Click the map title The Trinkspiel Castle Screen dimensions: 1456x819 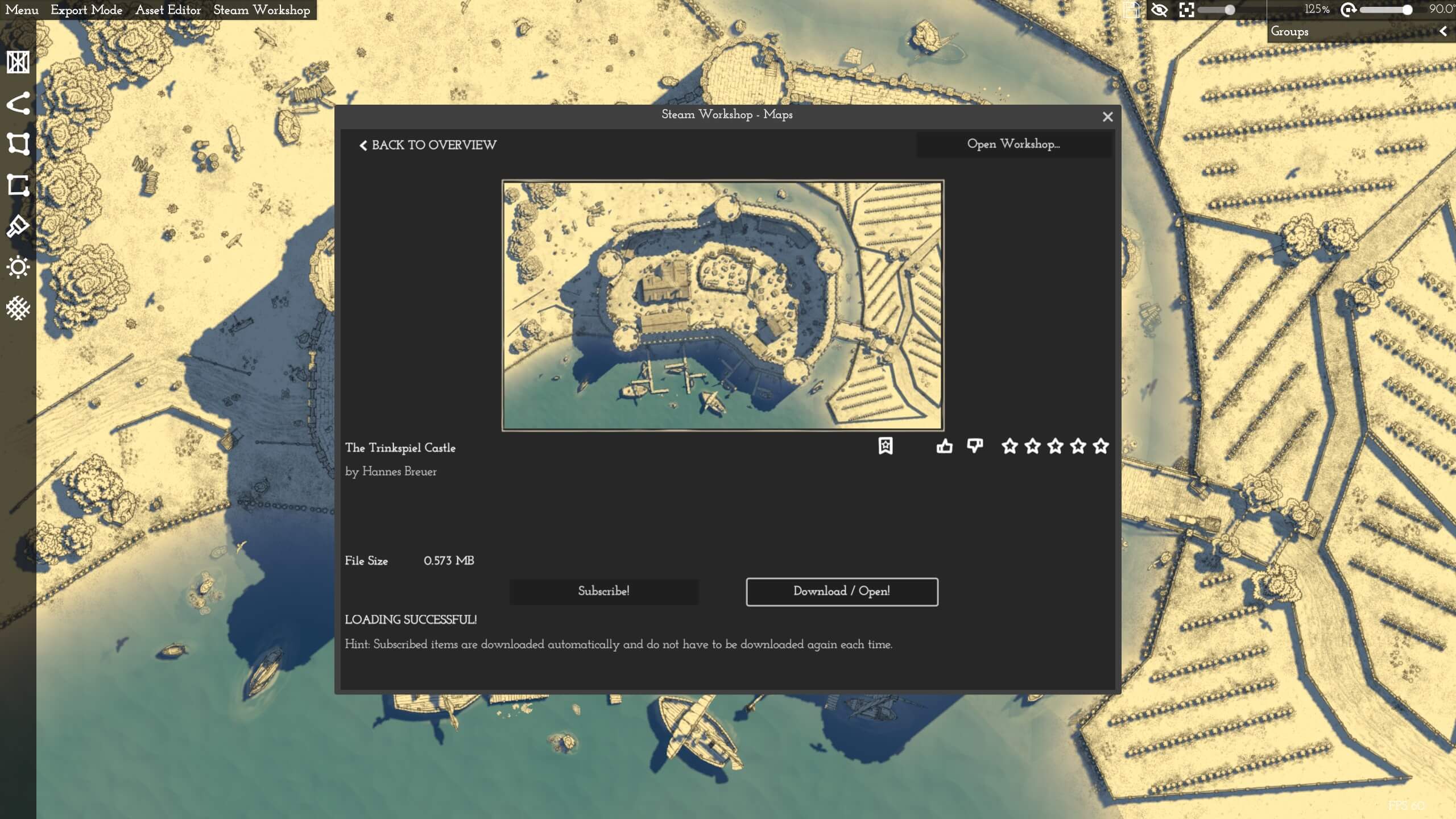tap(400, 448)
